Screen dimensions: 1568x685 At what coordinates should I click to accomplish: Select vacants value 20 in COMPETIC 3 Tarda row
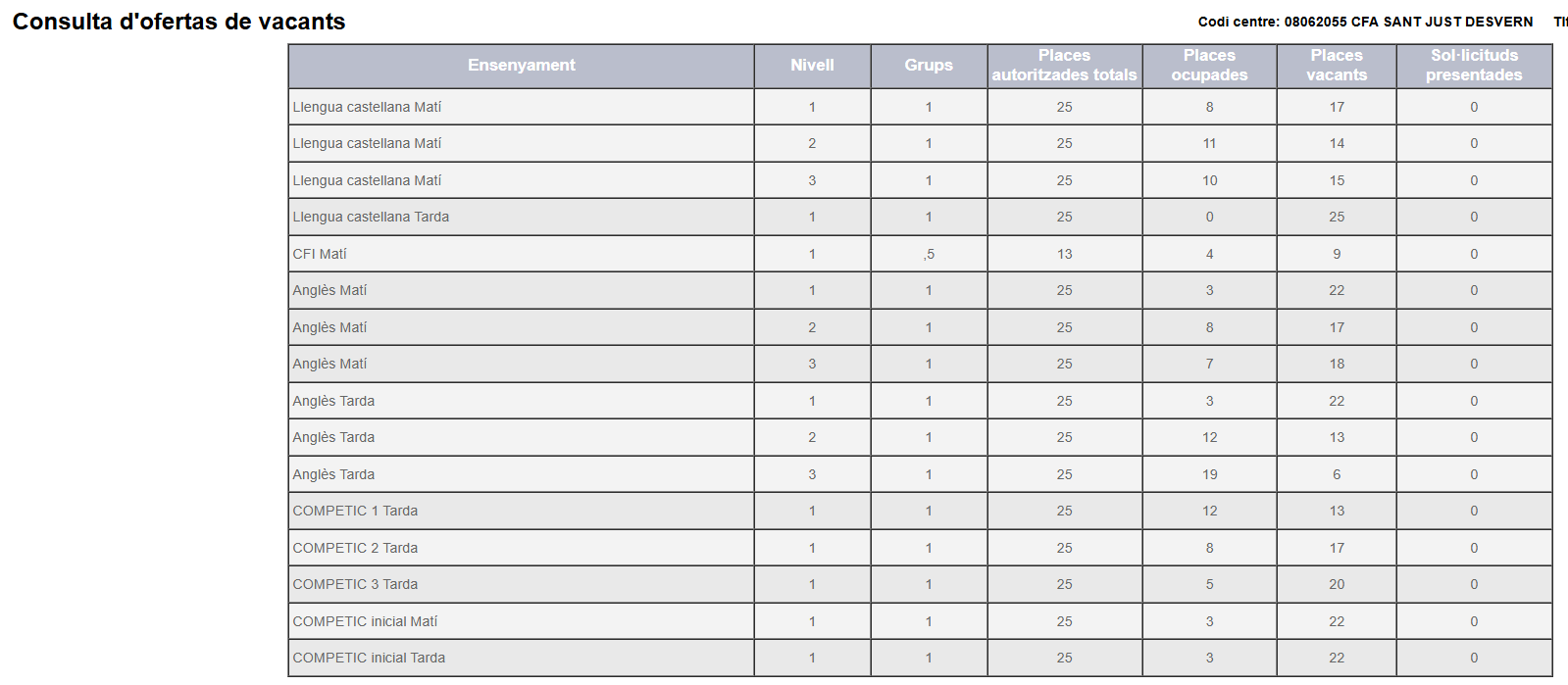(x=1337, y=584)
